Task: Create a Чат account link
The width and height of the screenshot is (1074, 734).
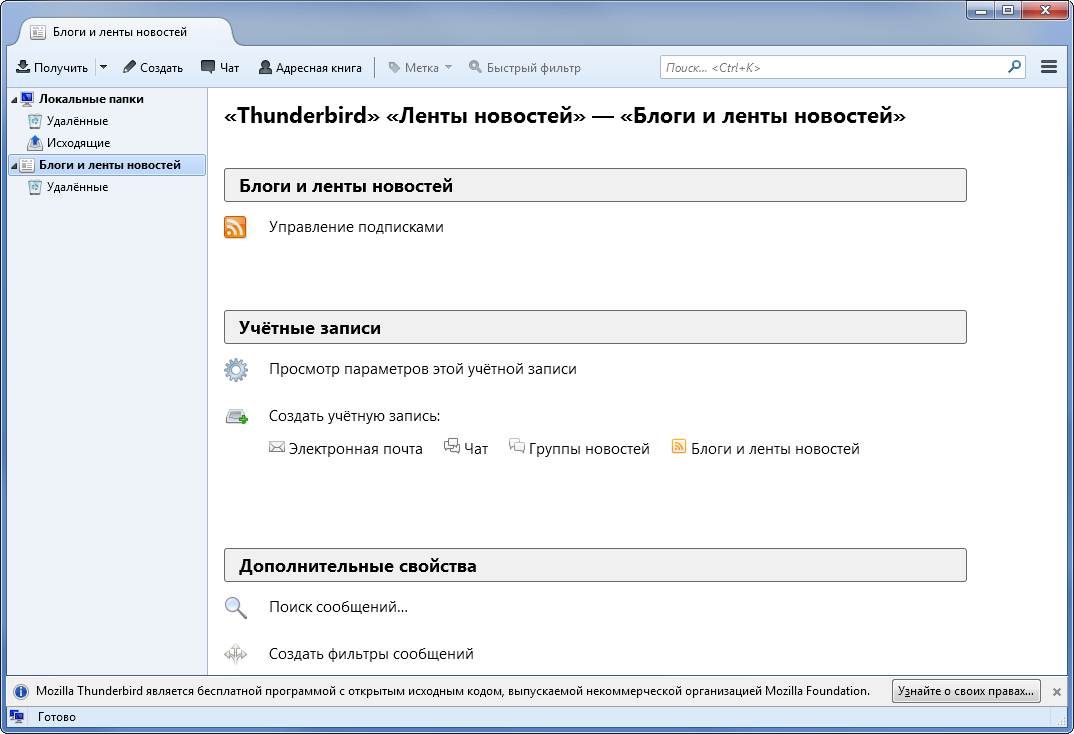Action: [x=476, y=449]
